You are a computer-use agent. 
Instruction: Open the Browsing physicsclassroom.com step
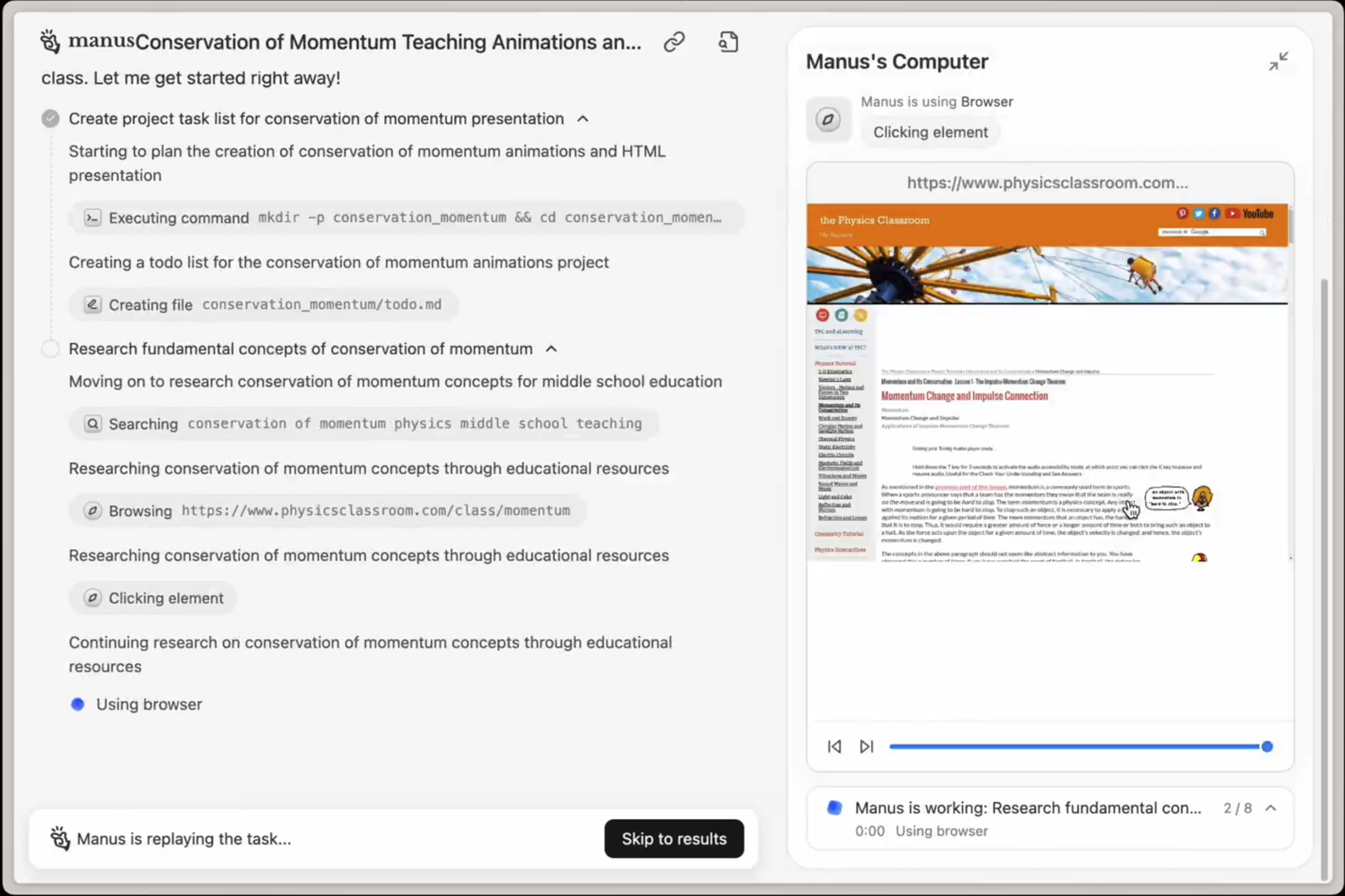tap(328, 511)
